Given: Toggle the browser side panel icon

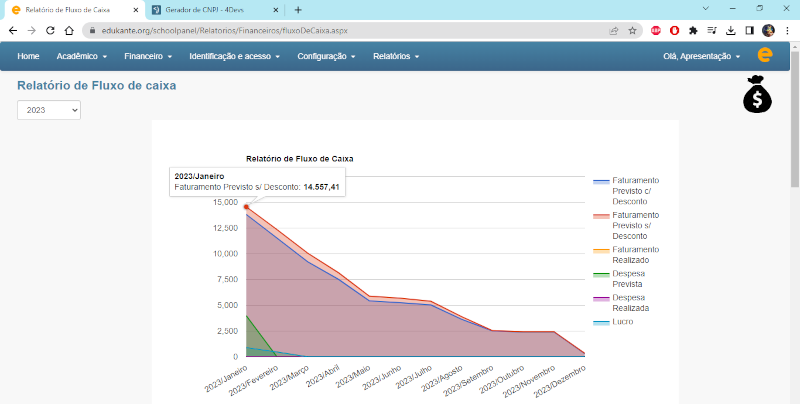Looking at the screenshot, I should tap(749, 31).
